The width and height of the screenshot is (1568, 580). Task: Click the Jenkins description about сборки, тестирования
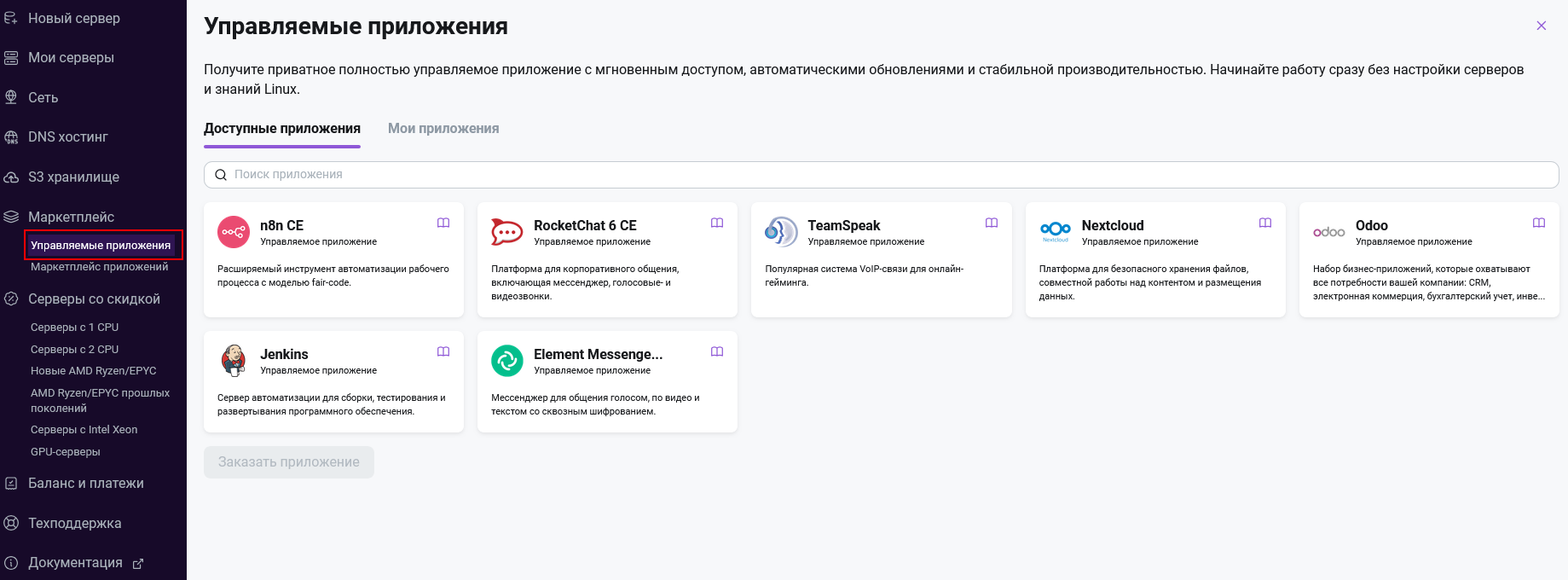pos(332,404)
